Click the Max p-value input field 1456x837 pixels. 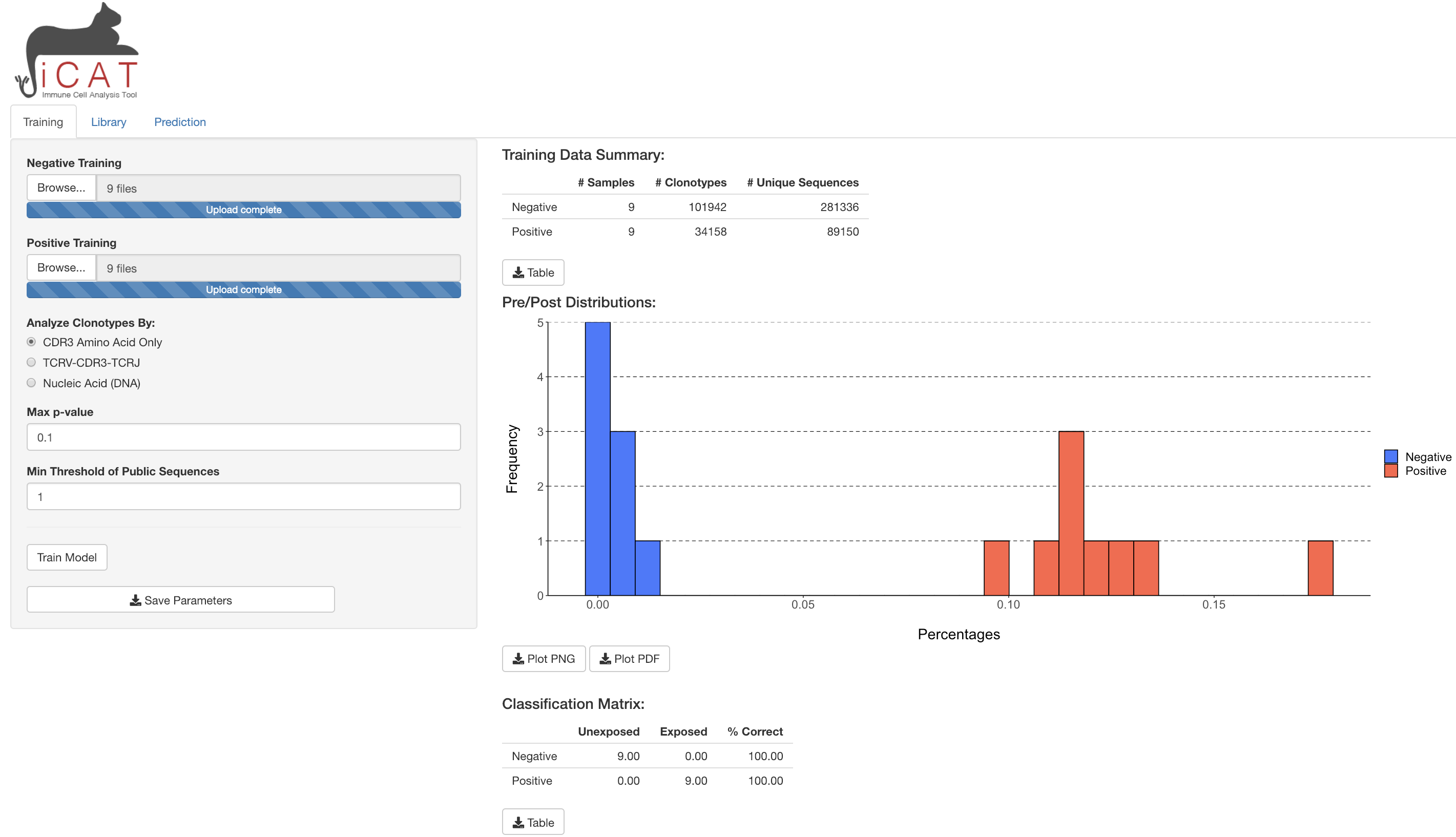coord(244,437)
